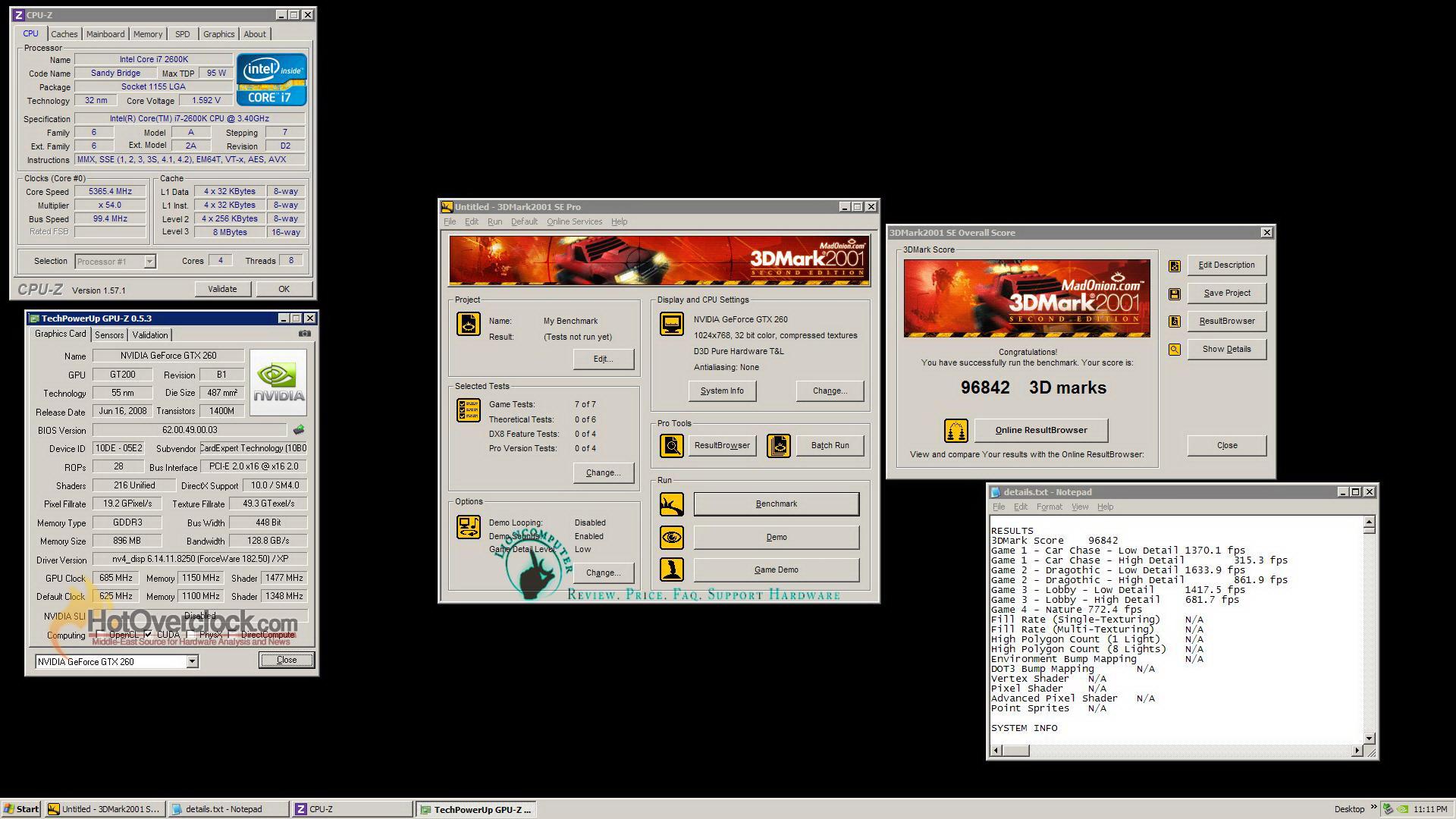Click Edit button in Project section

click(604, 359)
